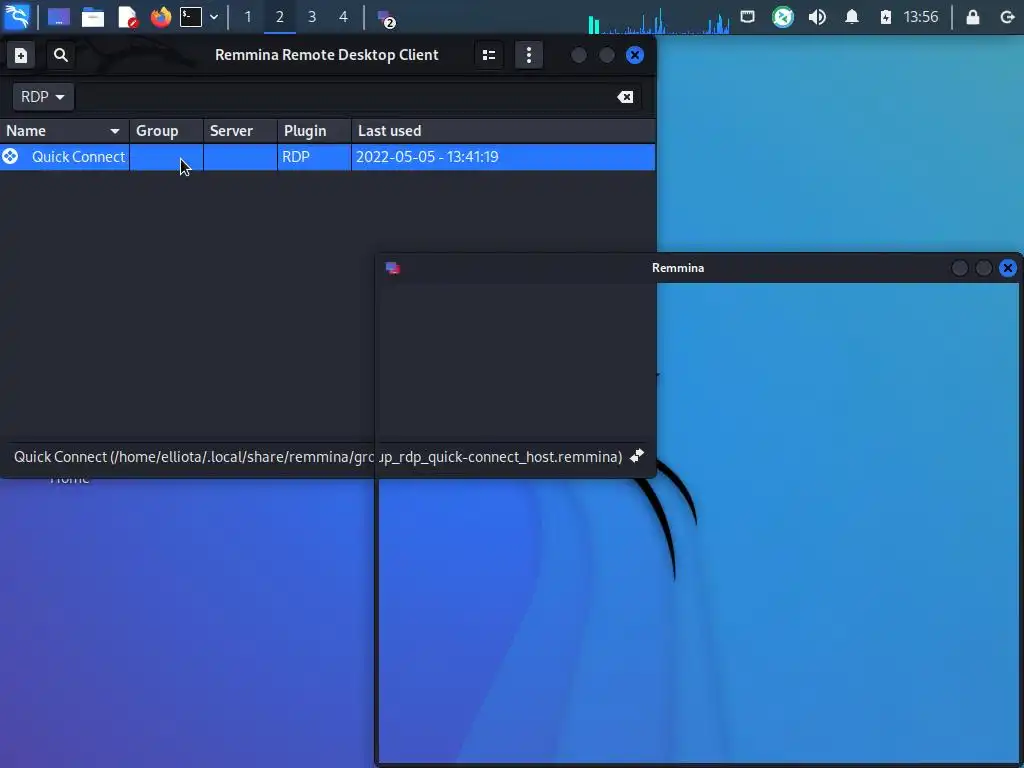Click the Remmina tray icon
The width and height of the screenshot is (1024, 768).
(782, 17)
